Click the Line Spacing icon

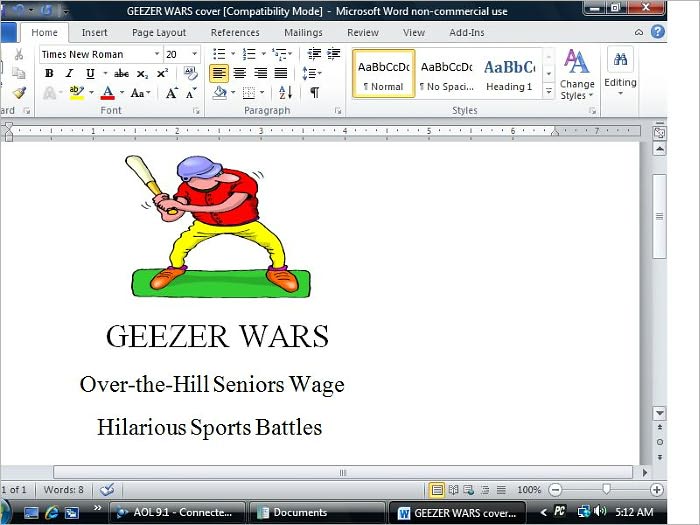tap(309, 73)
